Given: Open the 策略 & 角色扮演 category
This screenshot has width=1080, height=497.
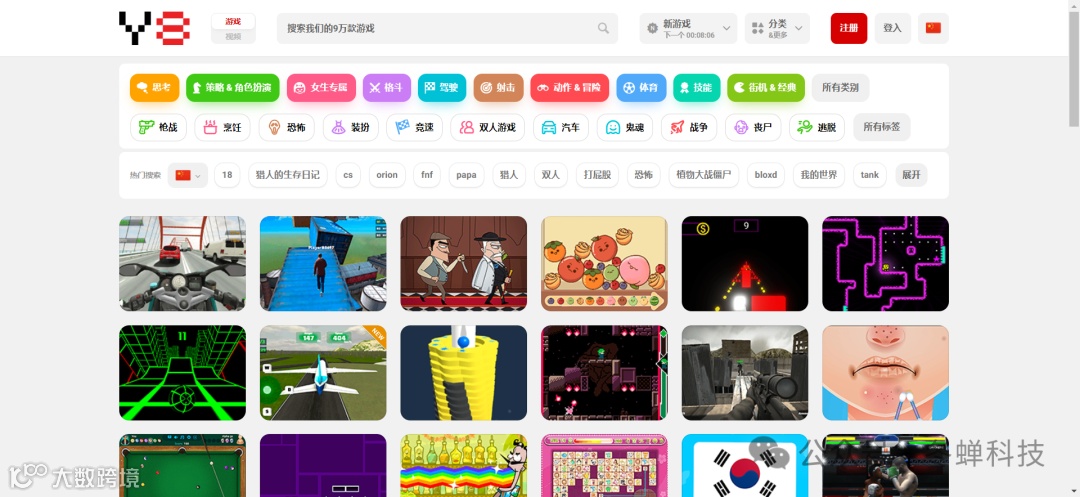Looking at the screenshot, I should pyautogui.click(x=233, y=88).
